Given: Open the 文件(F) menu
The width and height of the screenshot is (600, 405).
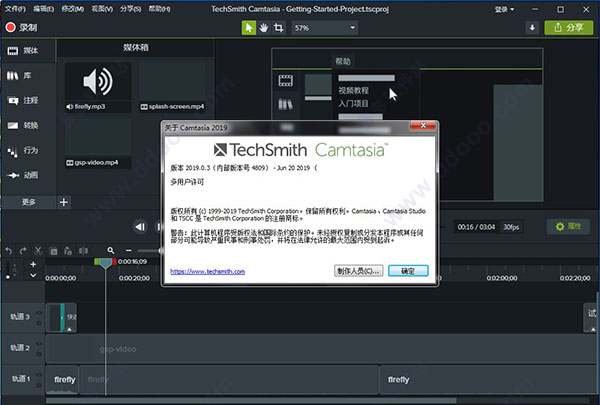Looking at the screenshot, I should [15, 9].
